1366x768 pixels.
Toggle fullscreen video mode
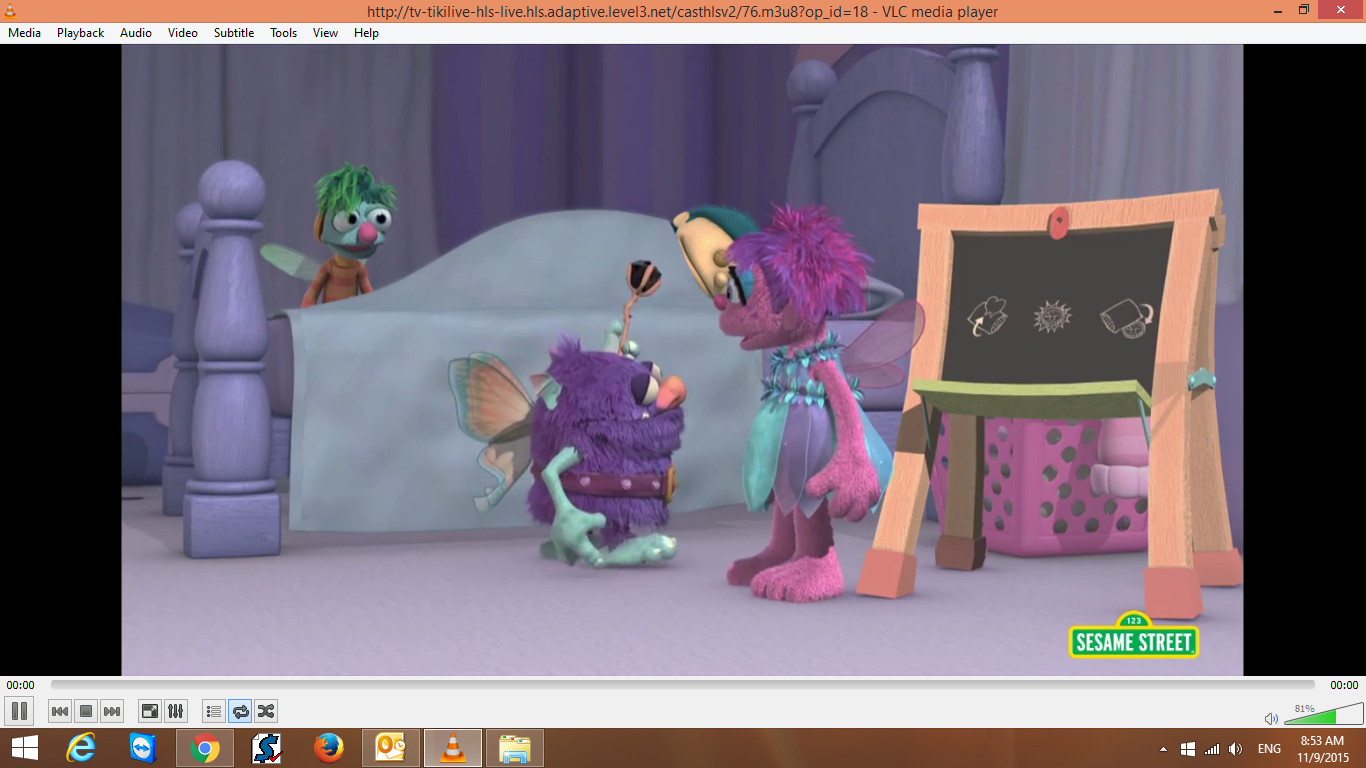coord(149,711)
